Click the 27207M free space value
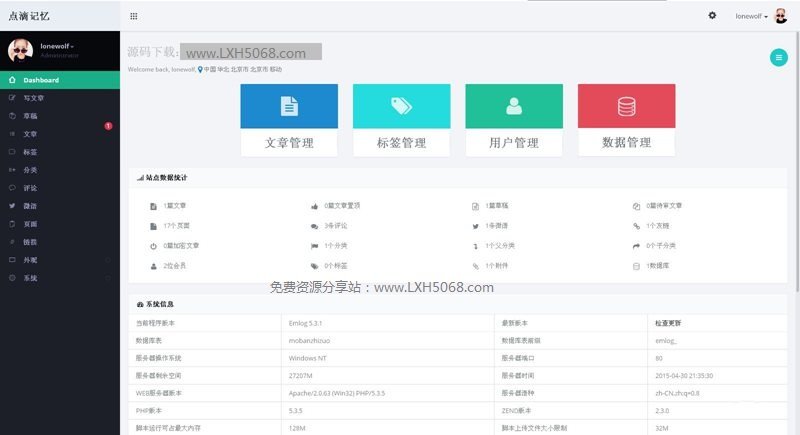The width and height of the screenshot is (800, 435). point(301,375)
